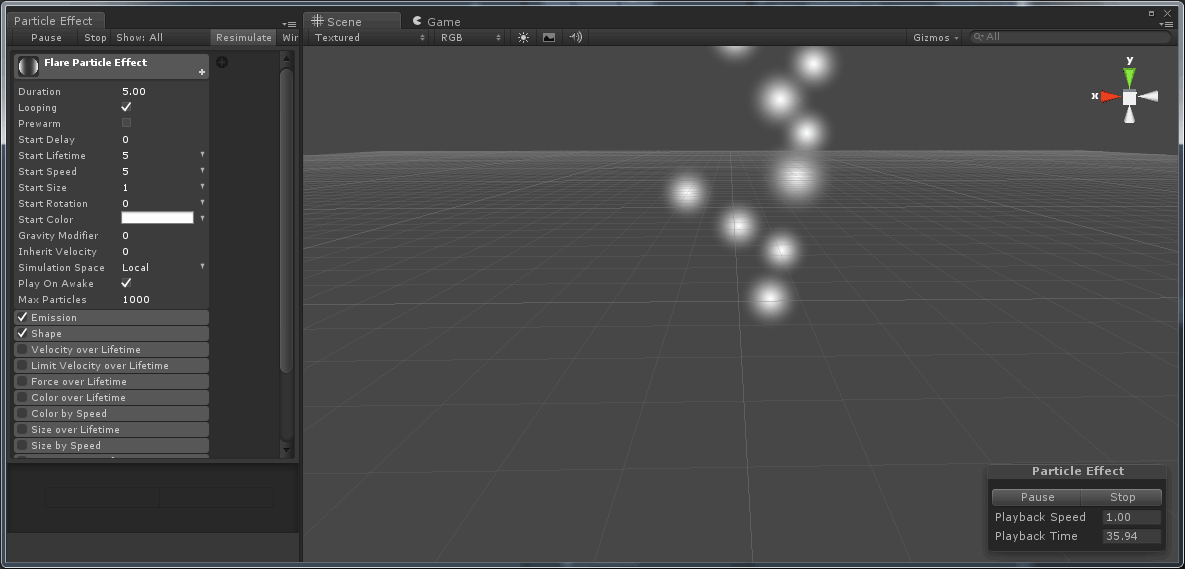Screen dimensions: 1185x569
Task: Stop simulation in Particle Effect editor toolbar
Action: [95, 38]
